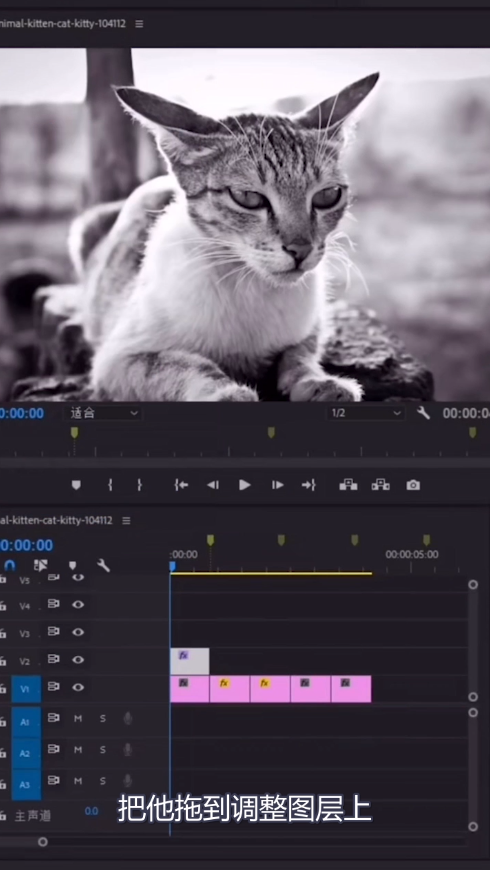Screen dimensions: 490x870
Task: Play the sequence in program monitor
Action: [245, 485]
